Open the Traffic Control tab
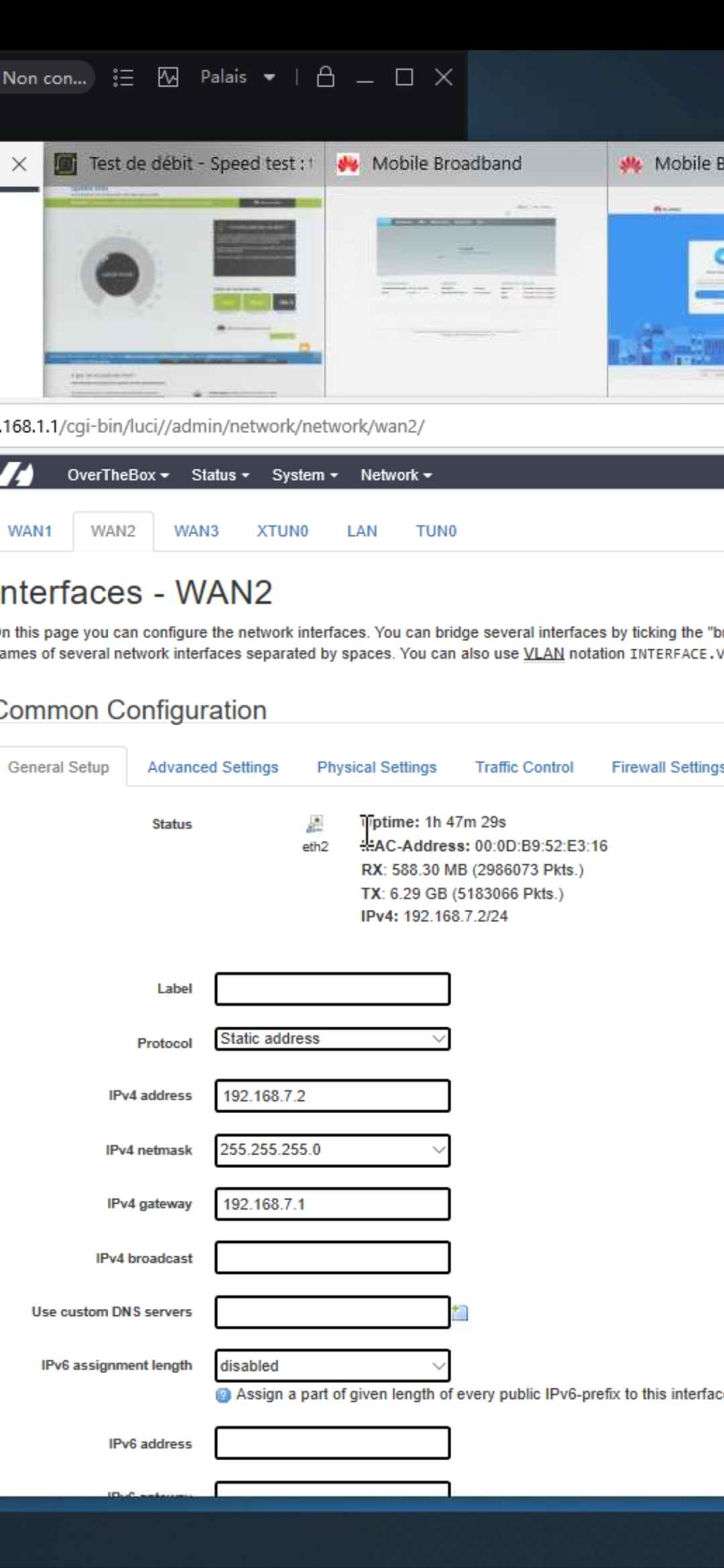The height and width of the screenshot is (1568, 724). coord(524,767)
